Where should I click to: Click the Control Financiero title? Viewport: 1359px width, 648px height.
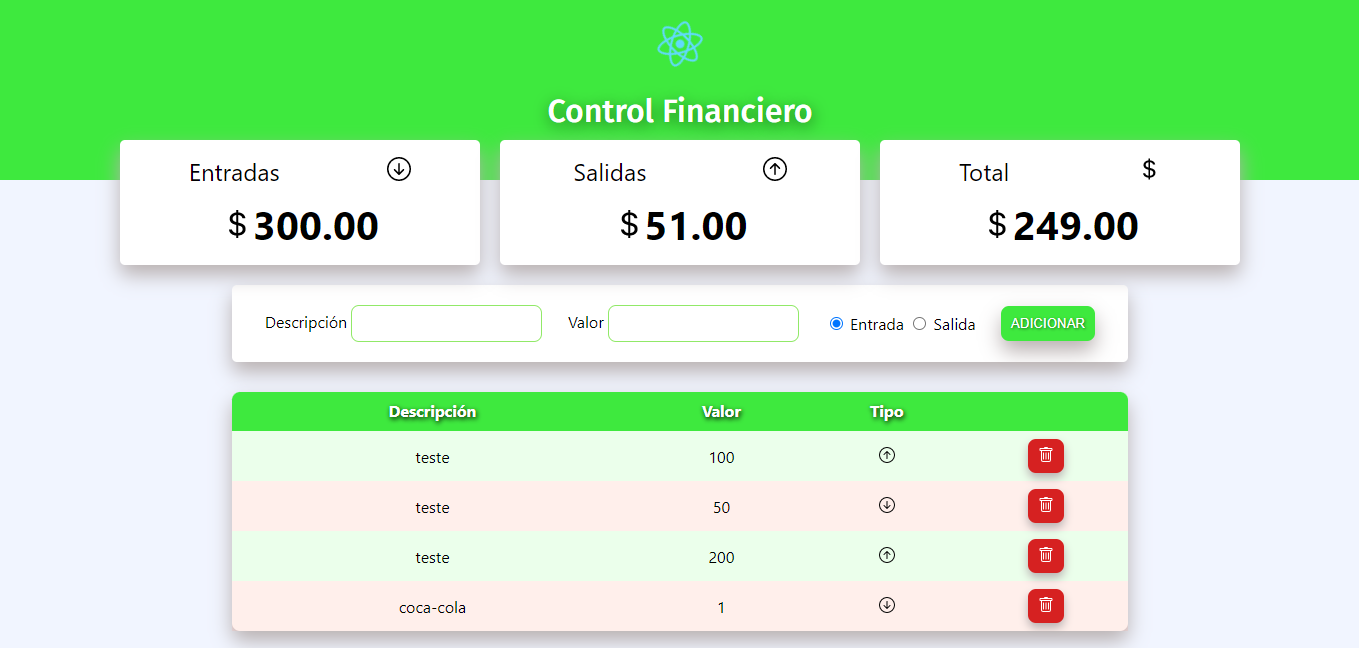pyautogui.click(x=679, y=111)
